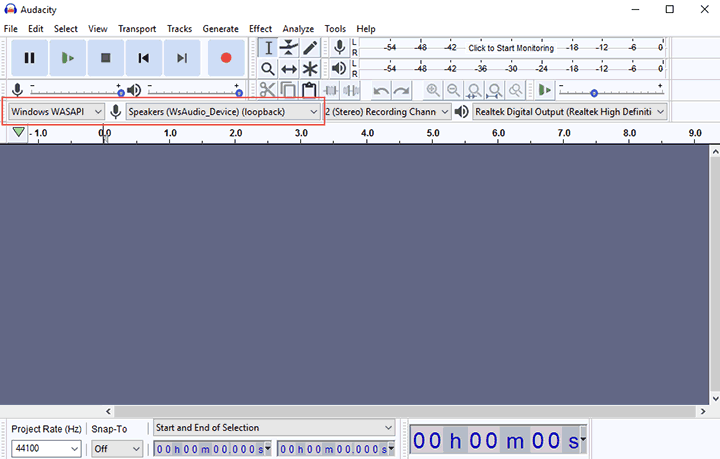The height and width of the screenshot is (459, 720).
Task: Open the Windows WASAPI audio host dropdown
Action: pos(56,112)
